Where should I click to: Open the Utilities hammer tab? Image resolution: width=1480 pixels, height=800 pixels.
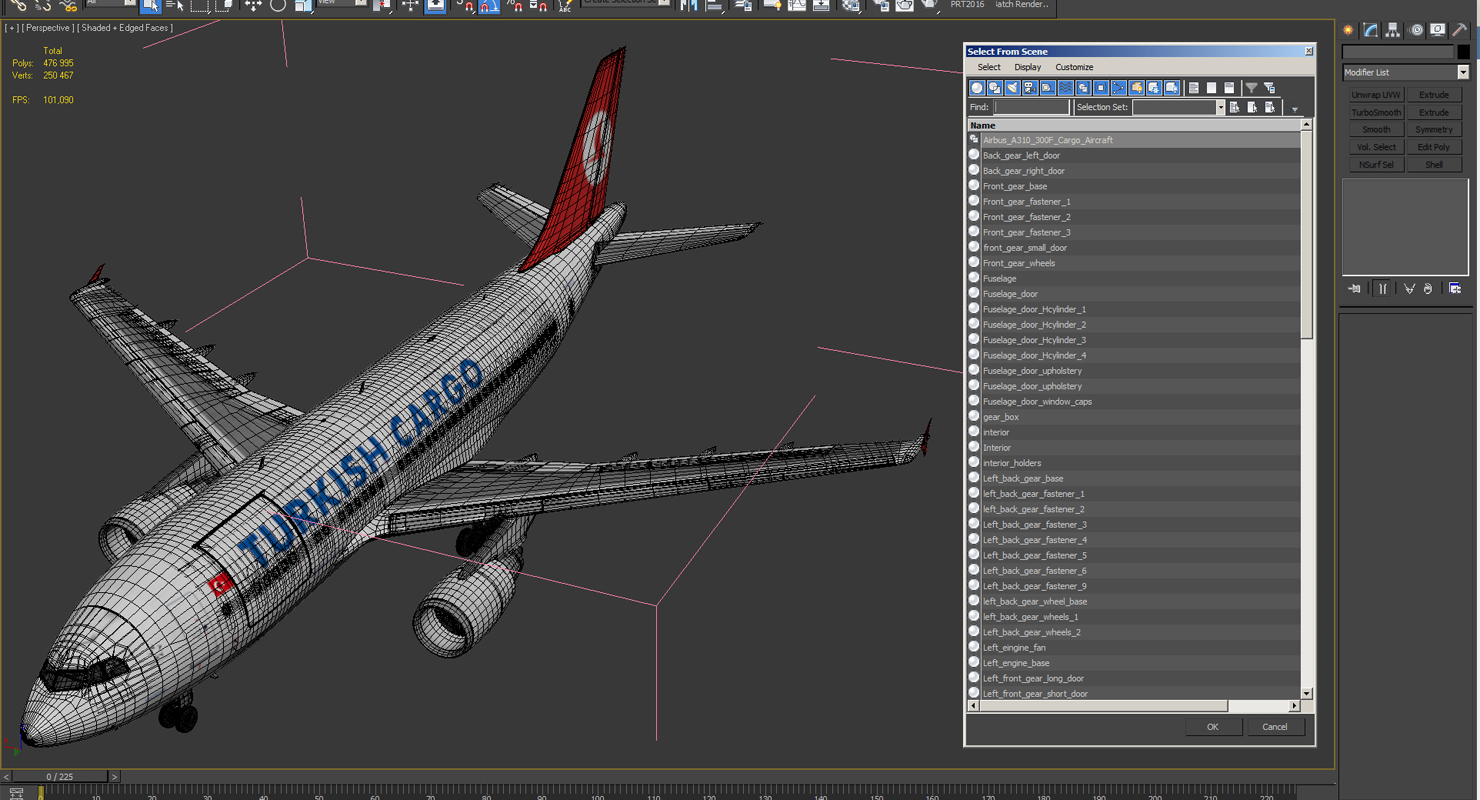[1460, 30]
